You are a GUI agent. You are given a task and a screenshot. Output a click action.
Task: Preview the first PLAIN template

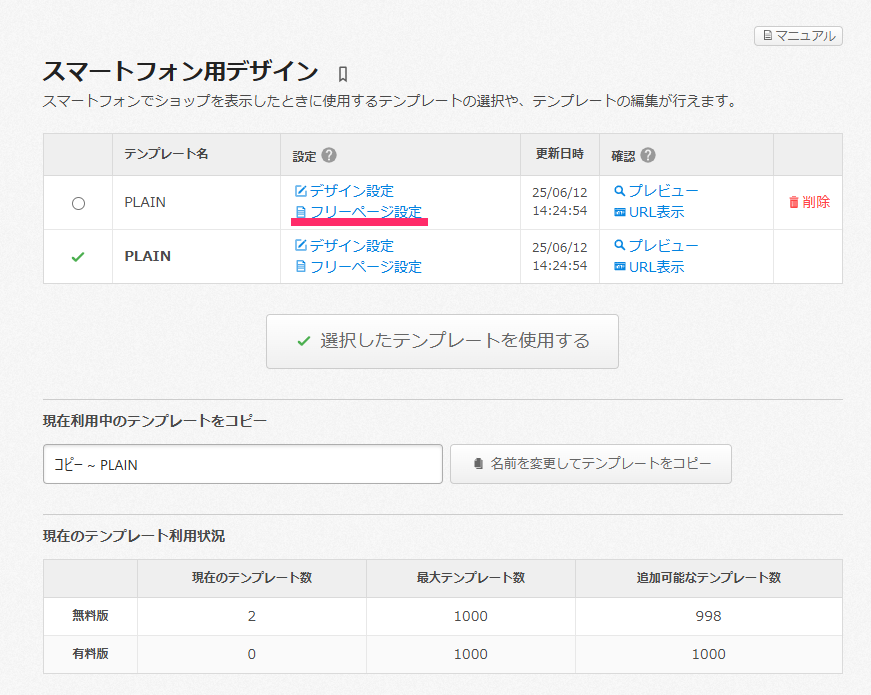pyautogui.click(x=663, y=191)
